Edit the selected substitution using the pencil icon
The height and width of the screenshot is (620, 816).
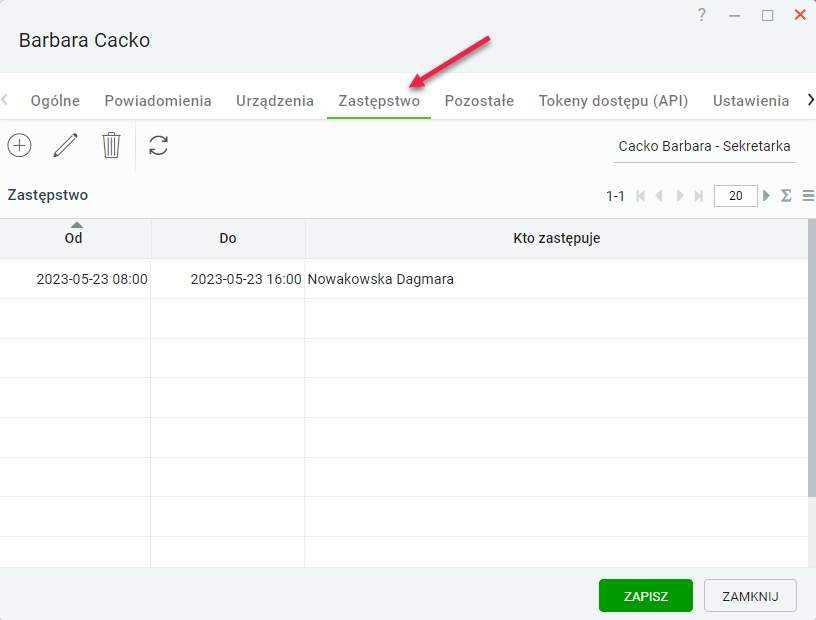pyautogui.click(x=66, y=145)
